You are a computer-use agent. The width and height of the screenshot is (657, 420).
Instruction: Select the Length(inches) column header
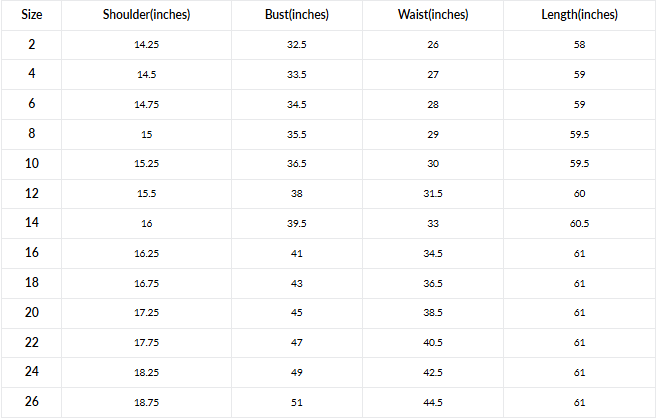click(x=580, y=15)
